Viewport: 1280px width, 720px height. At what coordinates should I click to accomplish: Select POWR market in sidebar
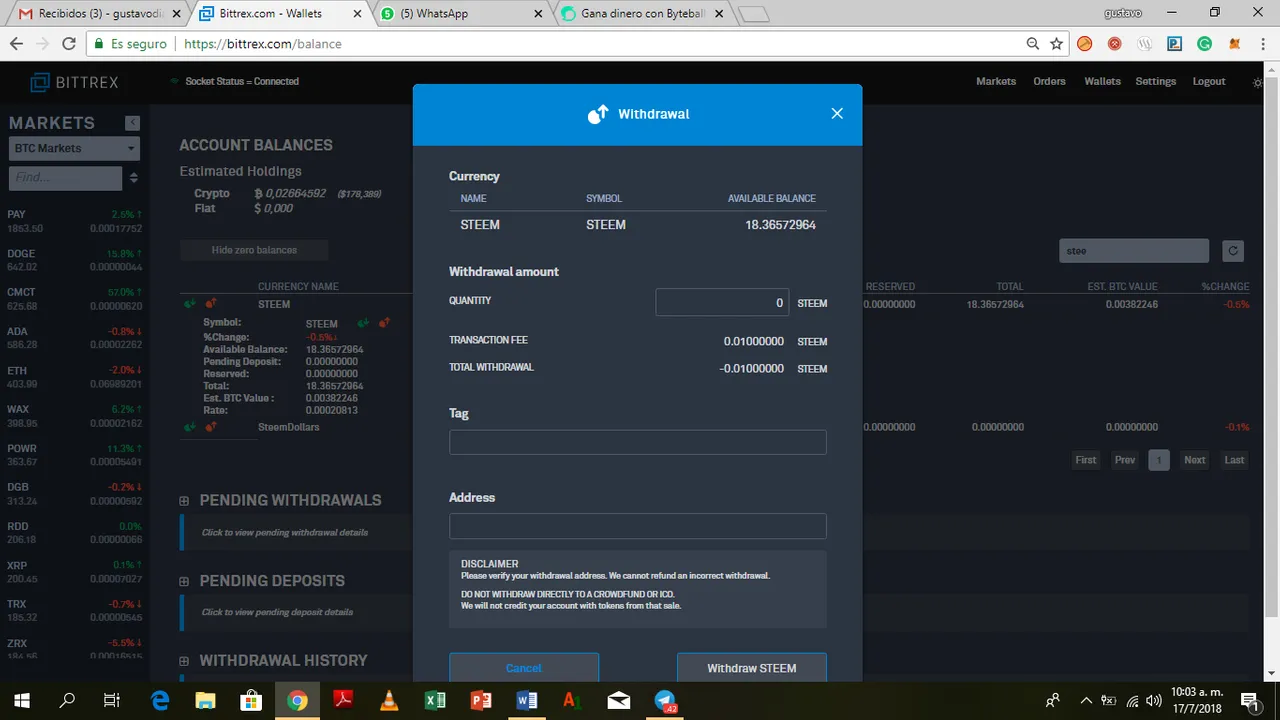point(74,455)
